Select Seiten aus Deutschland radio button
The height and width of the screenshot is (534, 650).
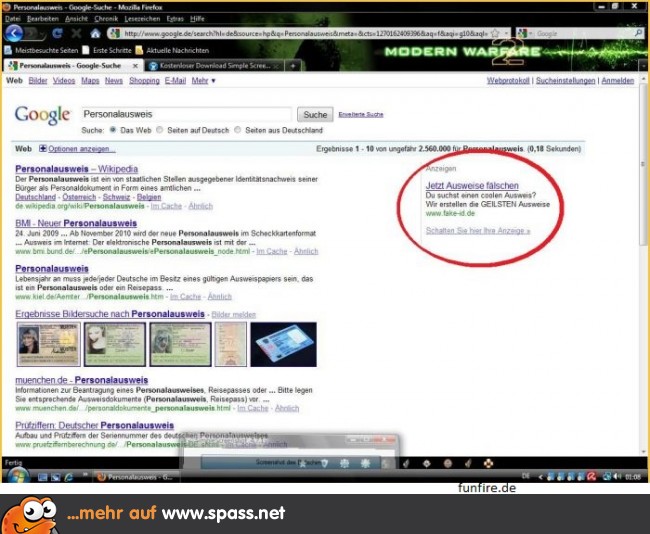238,130
